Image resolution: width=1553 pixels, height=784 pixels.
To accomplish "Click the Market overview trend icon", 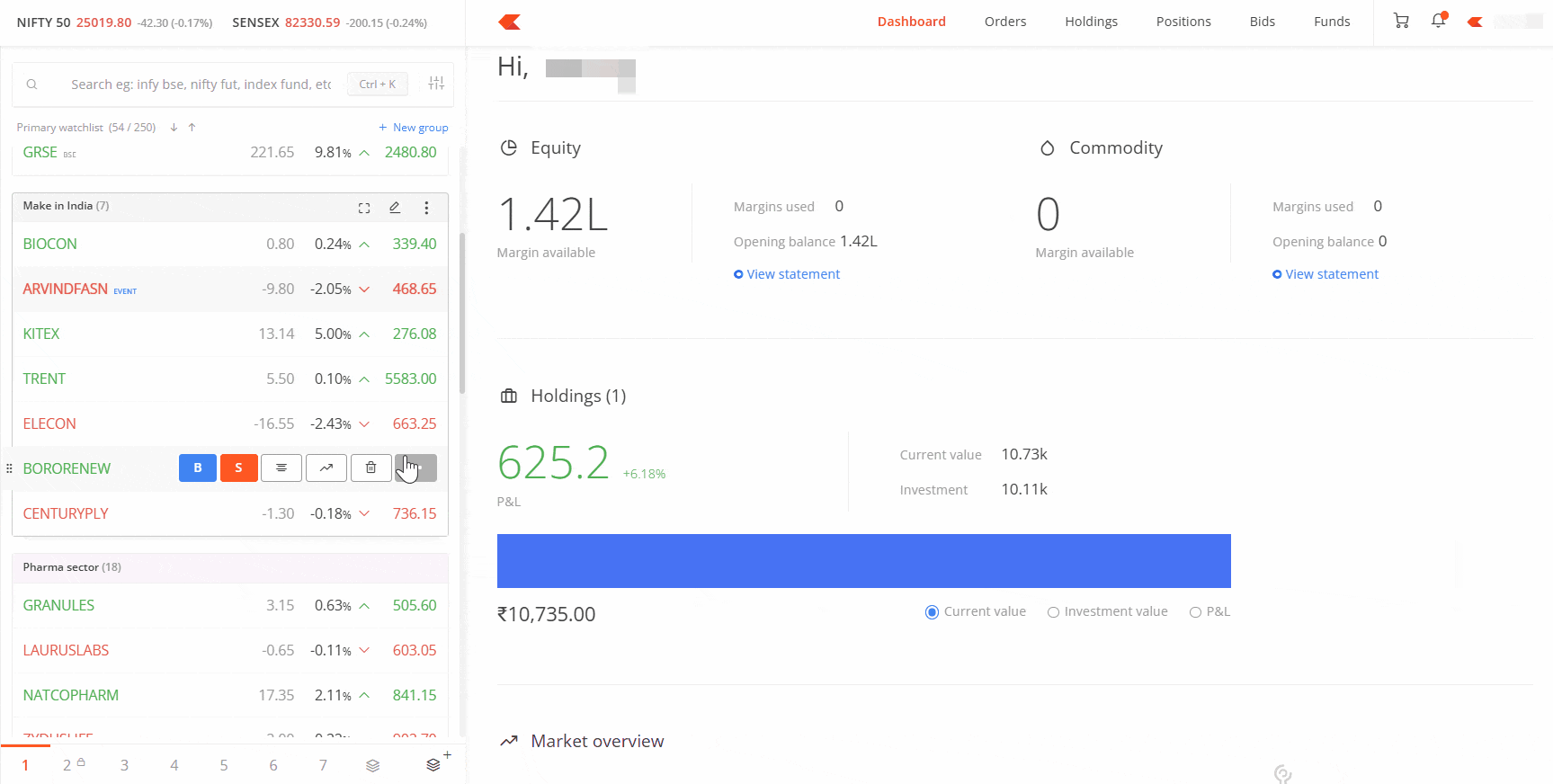I will (509, 741).
